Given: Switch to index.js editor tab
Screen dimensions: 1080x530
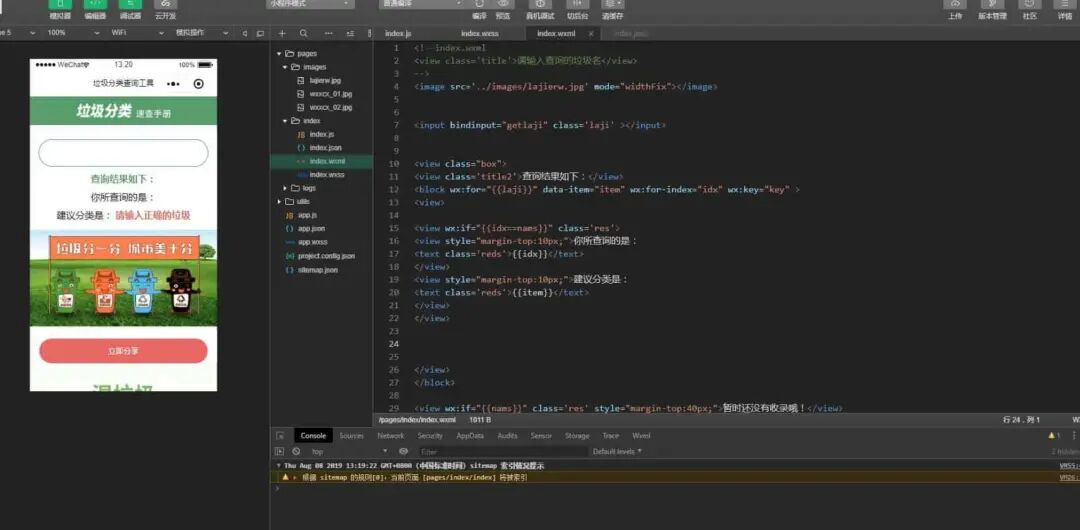Looking at the screenshot, I should (x=398, y=33).
